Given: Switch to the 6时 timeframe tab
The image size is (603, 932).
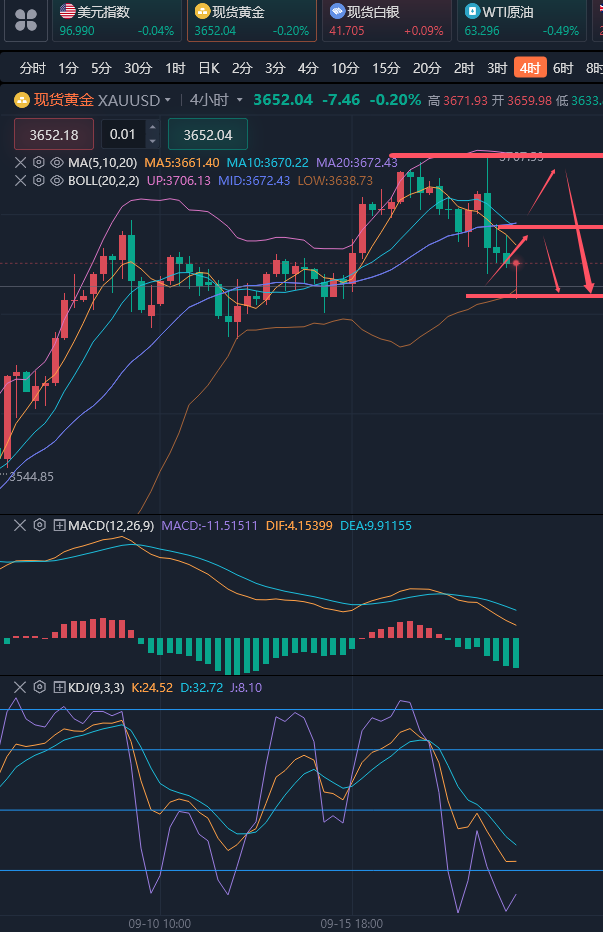Looking at the screenshot, I should click(x=563, y=68).
